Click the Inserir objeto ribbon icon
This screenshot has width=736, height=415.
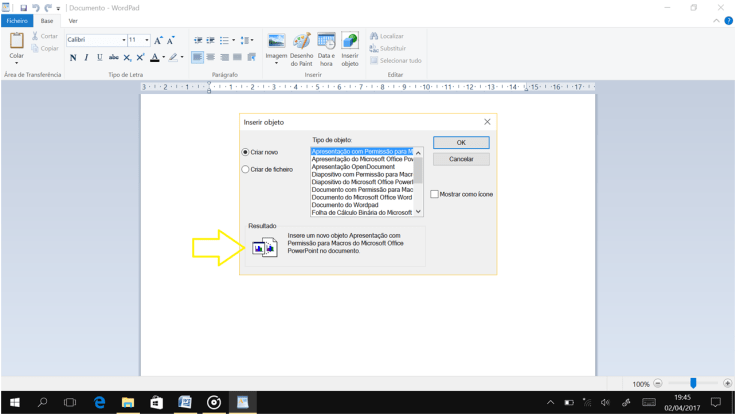[x=349, y=41]
